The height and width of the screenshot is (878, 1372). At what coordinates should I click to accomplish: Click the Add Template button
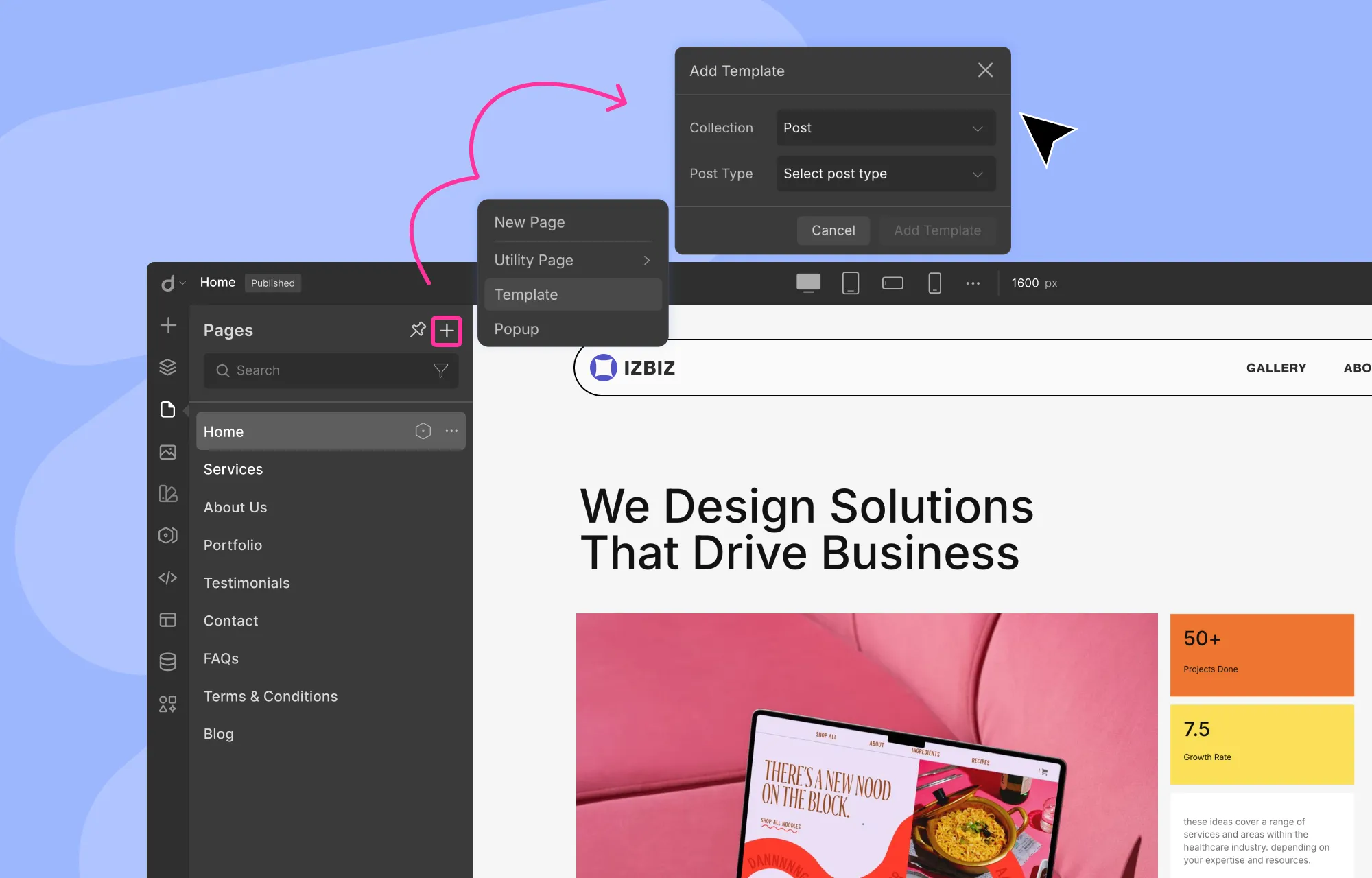(x=937, y=230)
